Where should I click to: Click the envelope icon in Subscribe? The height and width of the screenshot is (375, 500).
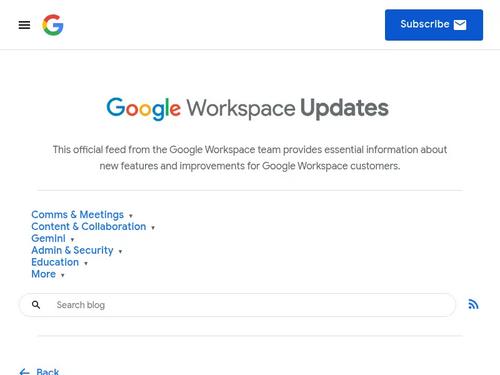click(x=460, y=25)
